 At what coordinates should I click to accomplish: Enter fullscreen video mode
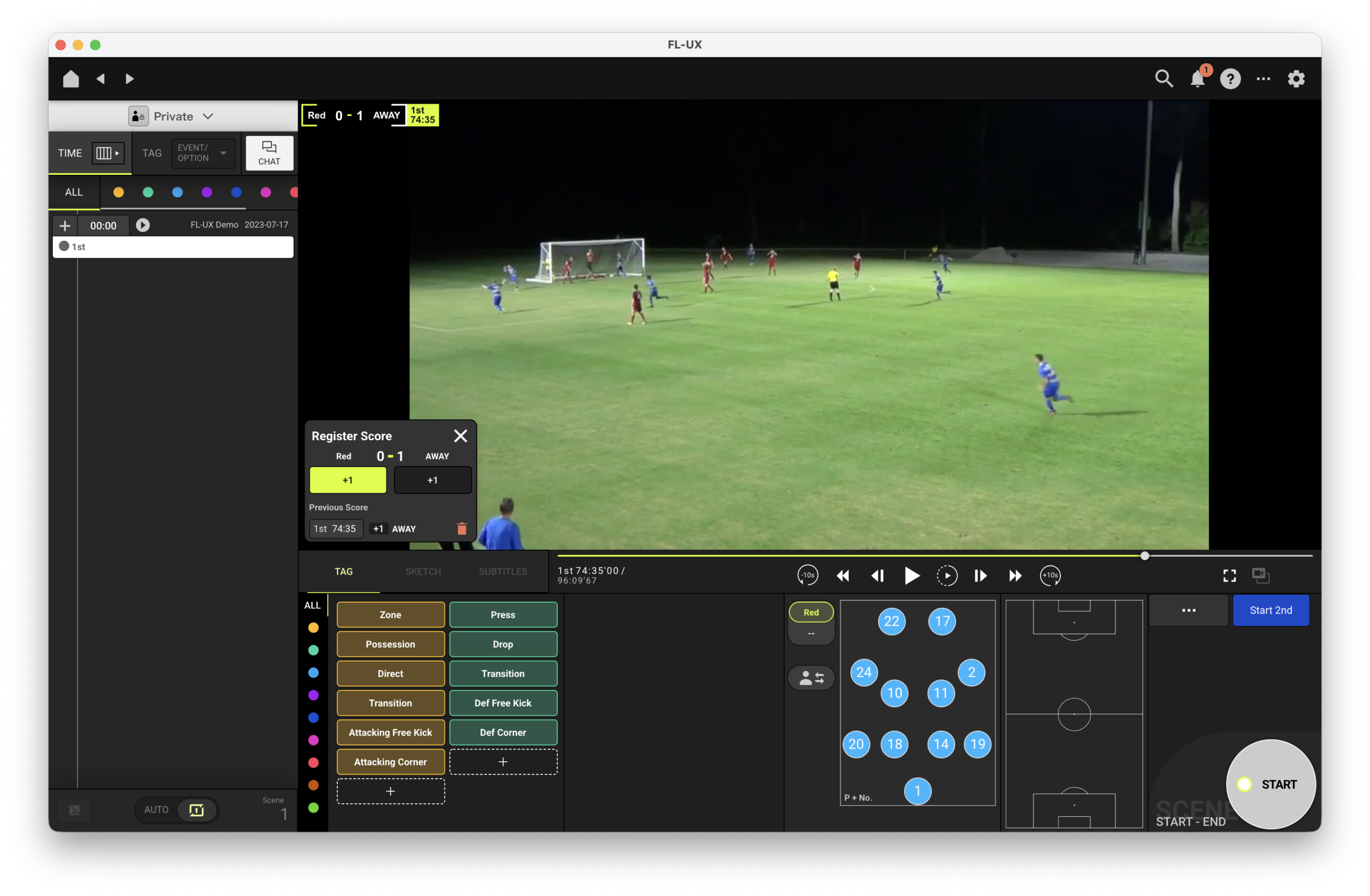(1230, 576)
